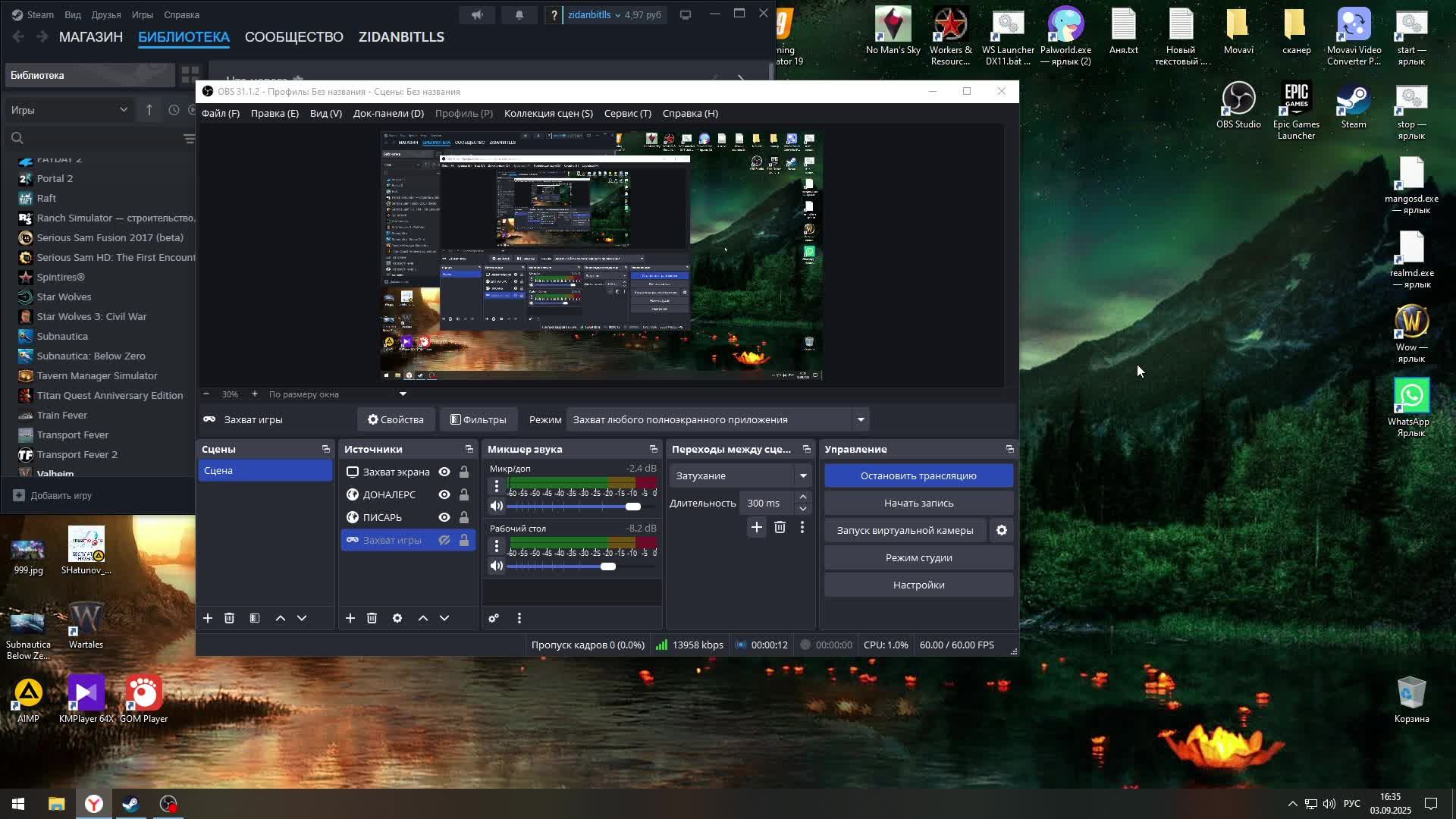
Task: Open scene filters icon in Scenes panel
Action: (x=255, y=618)
